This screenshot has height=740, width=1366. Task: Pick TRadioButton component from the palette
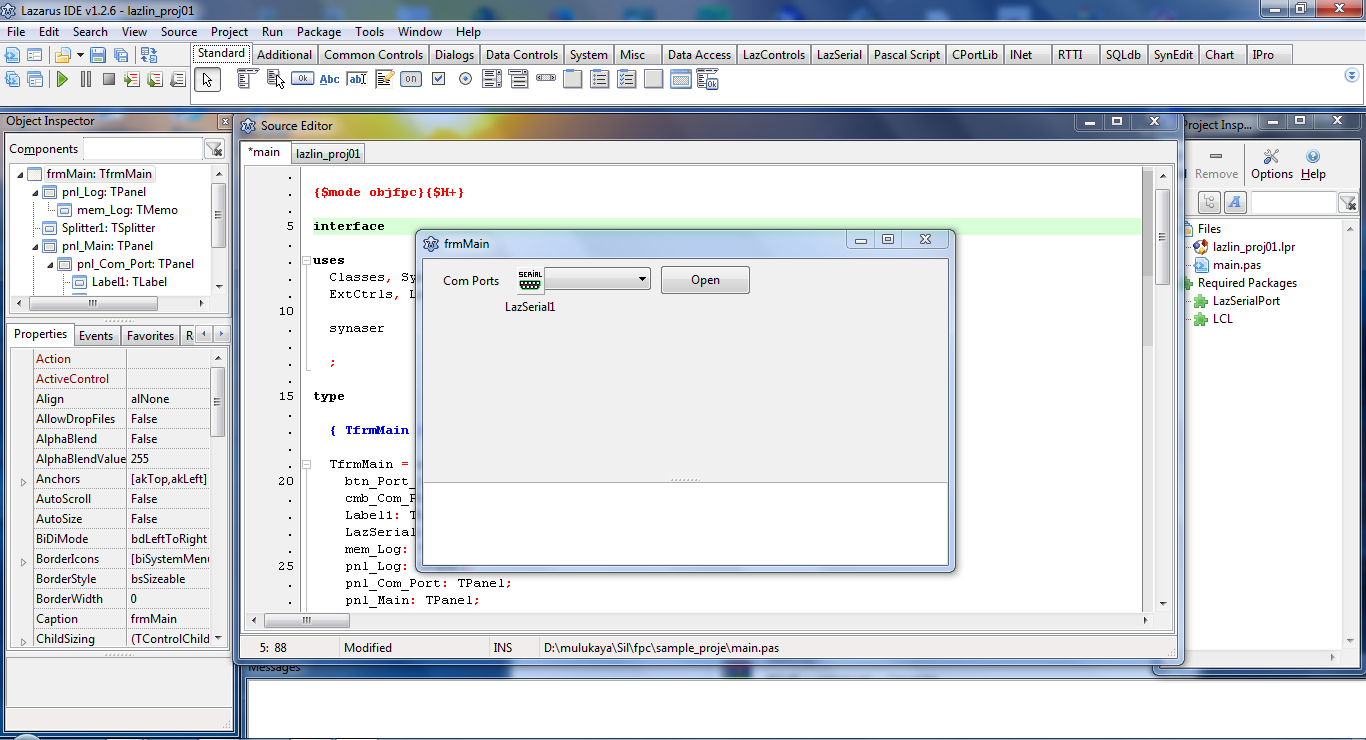coord(465,79)
